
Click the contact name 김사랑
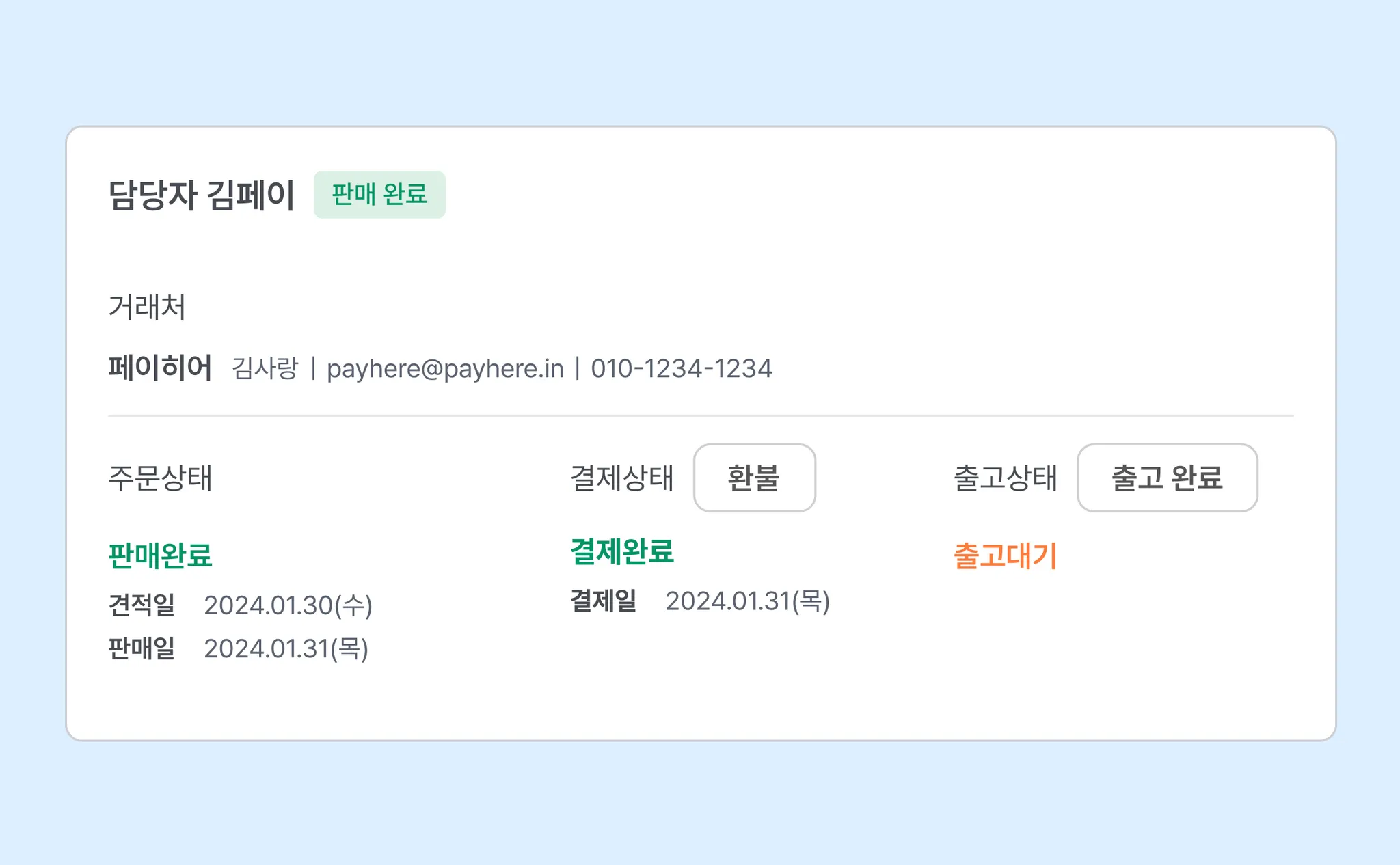pyautogui.click(x=265, y=369)
